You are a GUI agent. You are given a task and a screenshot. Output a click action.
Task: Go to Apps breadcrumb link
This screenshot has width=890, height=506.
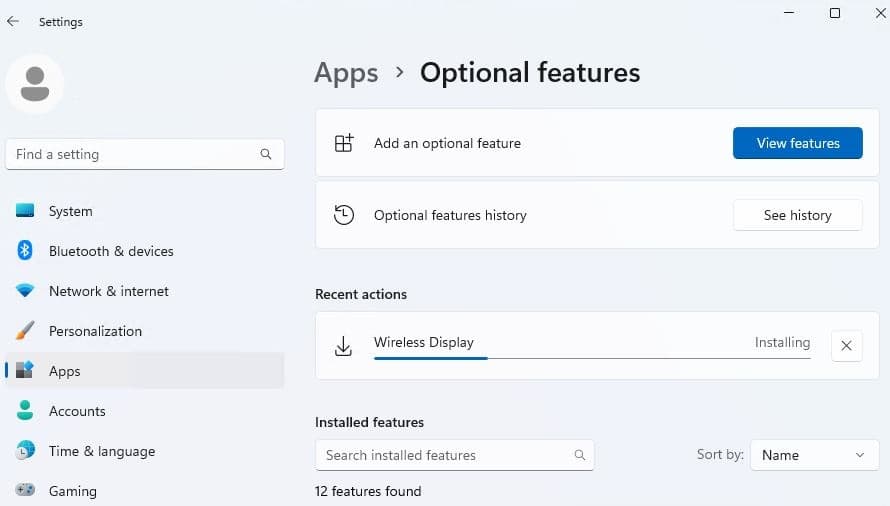pyautogui.click(x=346, y=73)
